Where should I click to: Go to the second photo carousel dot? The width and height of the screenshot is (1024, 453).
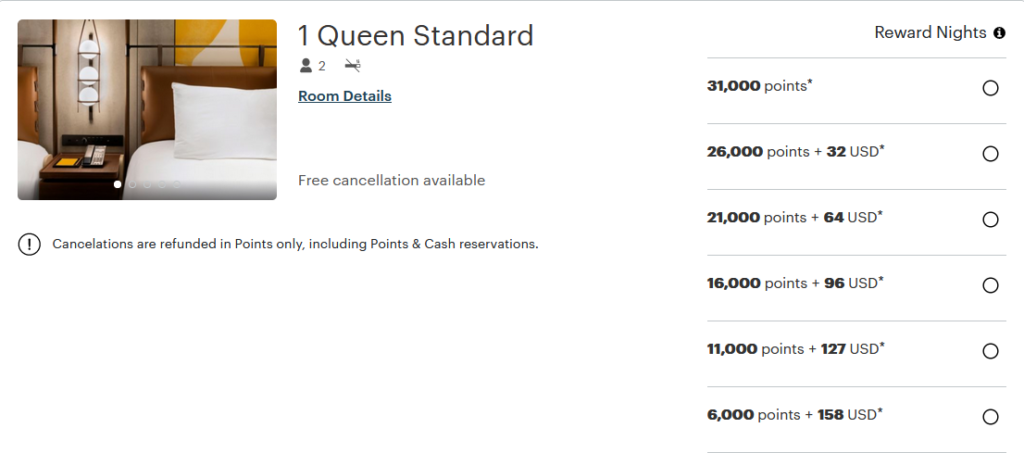point(132,185)
